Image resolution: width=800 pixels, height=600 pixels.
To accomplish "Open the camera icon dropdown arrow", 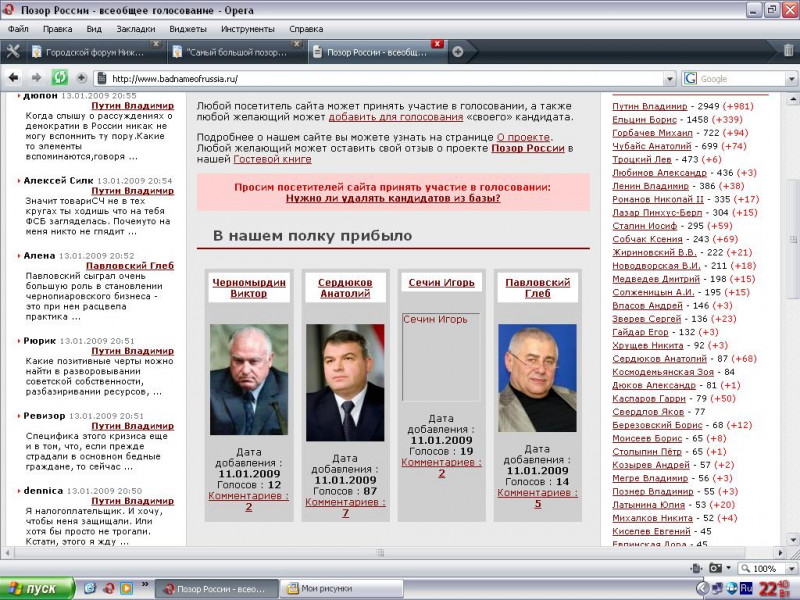I will [x=728, y=568].
